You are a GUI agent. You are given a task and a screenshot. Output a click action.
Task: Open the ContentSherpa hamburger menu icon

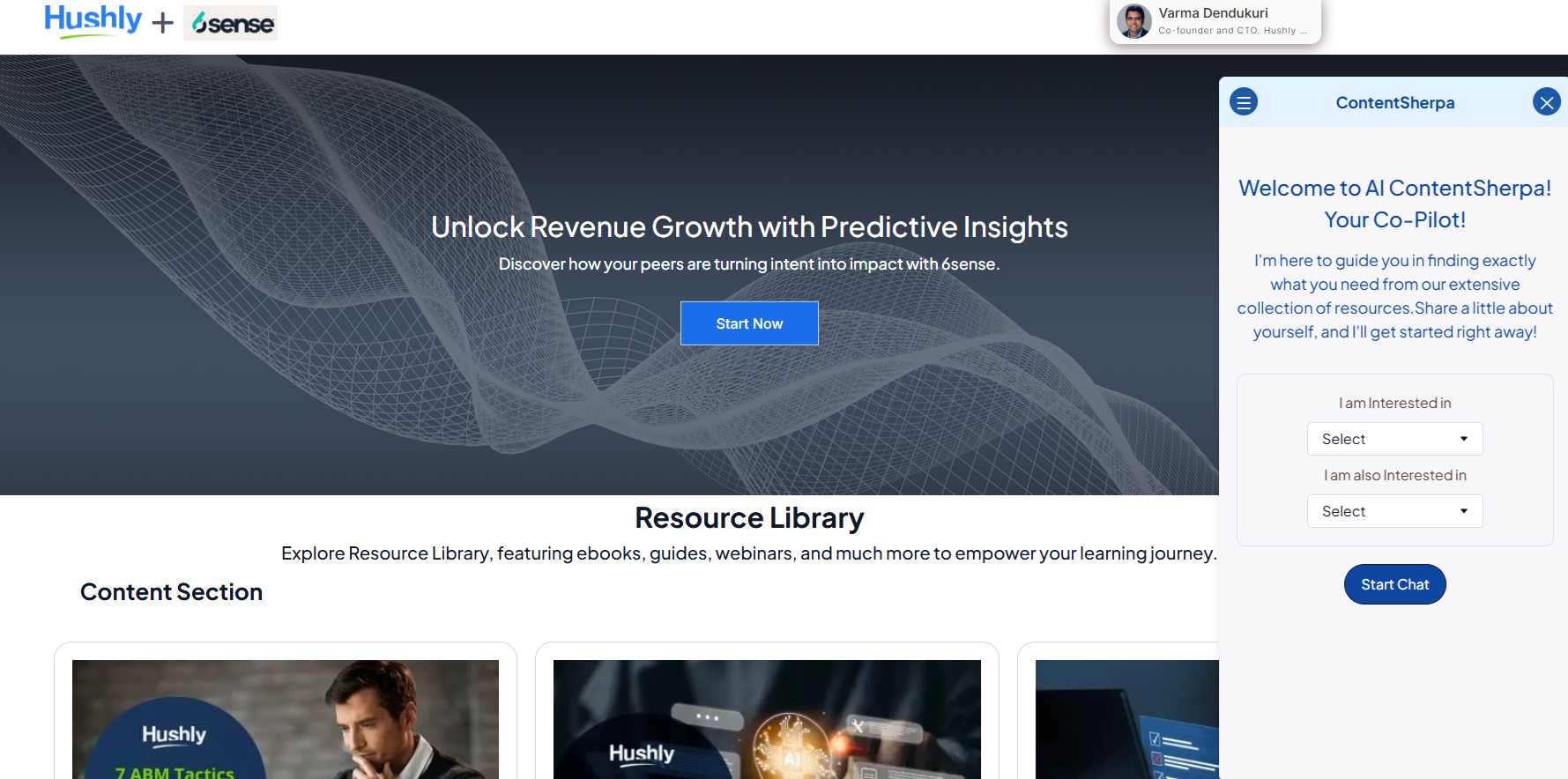click(x=1244, y=102)
